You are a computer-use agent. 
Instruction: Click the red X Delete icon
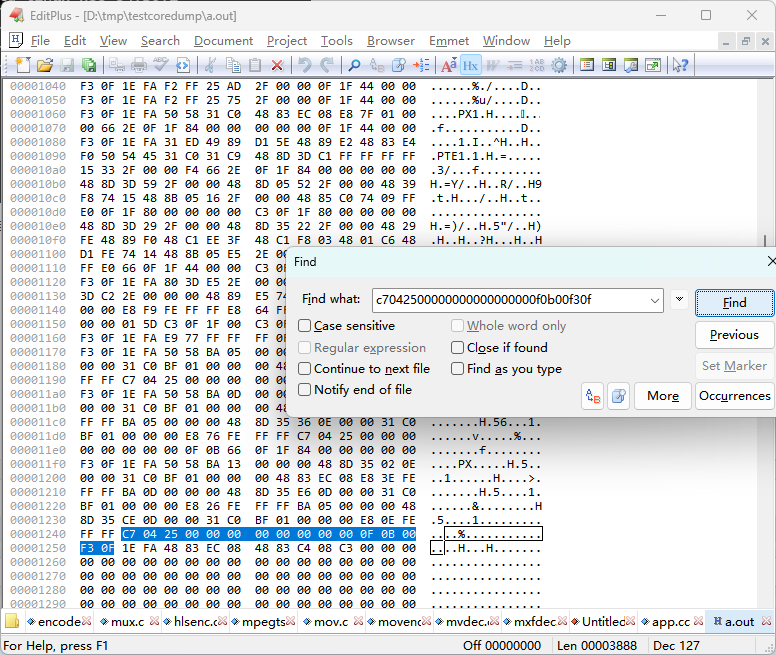pyautogui.click(x=277, y=65)
